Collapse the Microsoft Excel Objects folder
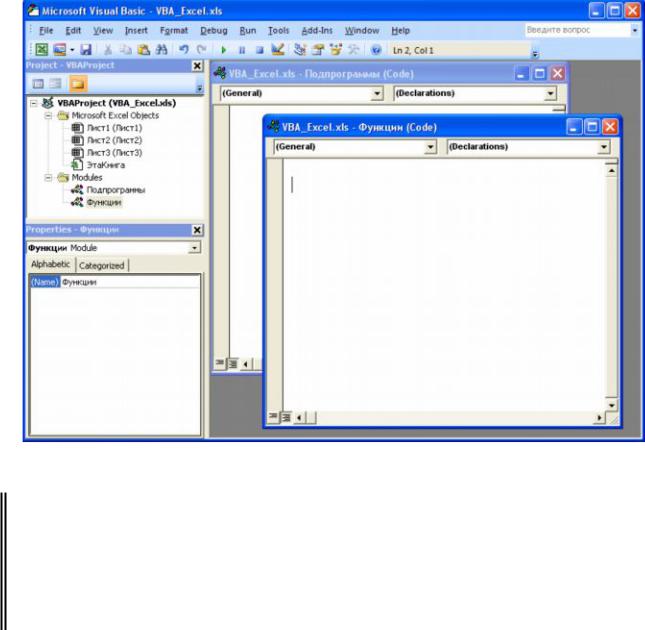The width and height of the screenshot is (645, 630). click(x=48, y=116)
